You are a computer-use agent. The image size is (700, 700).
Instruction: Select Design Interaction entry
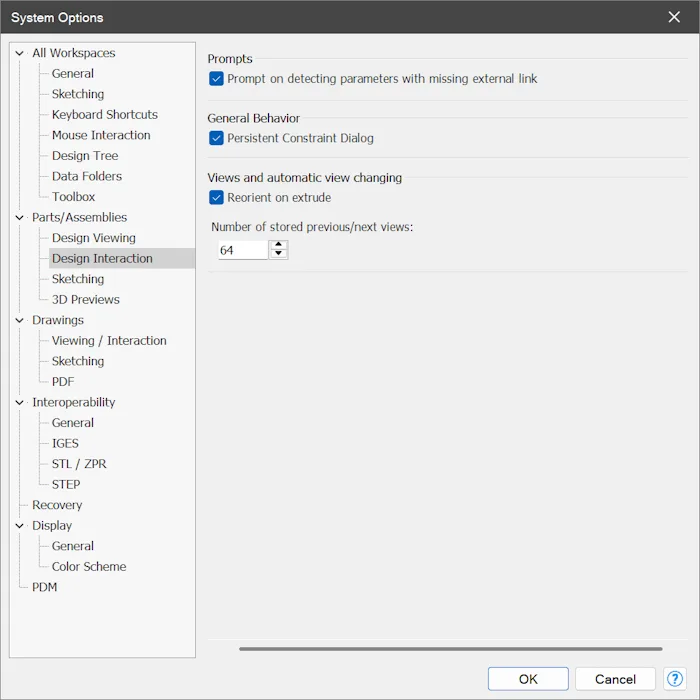pos(102,258)
